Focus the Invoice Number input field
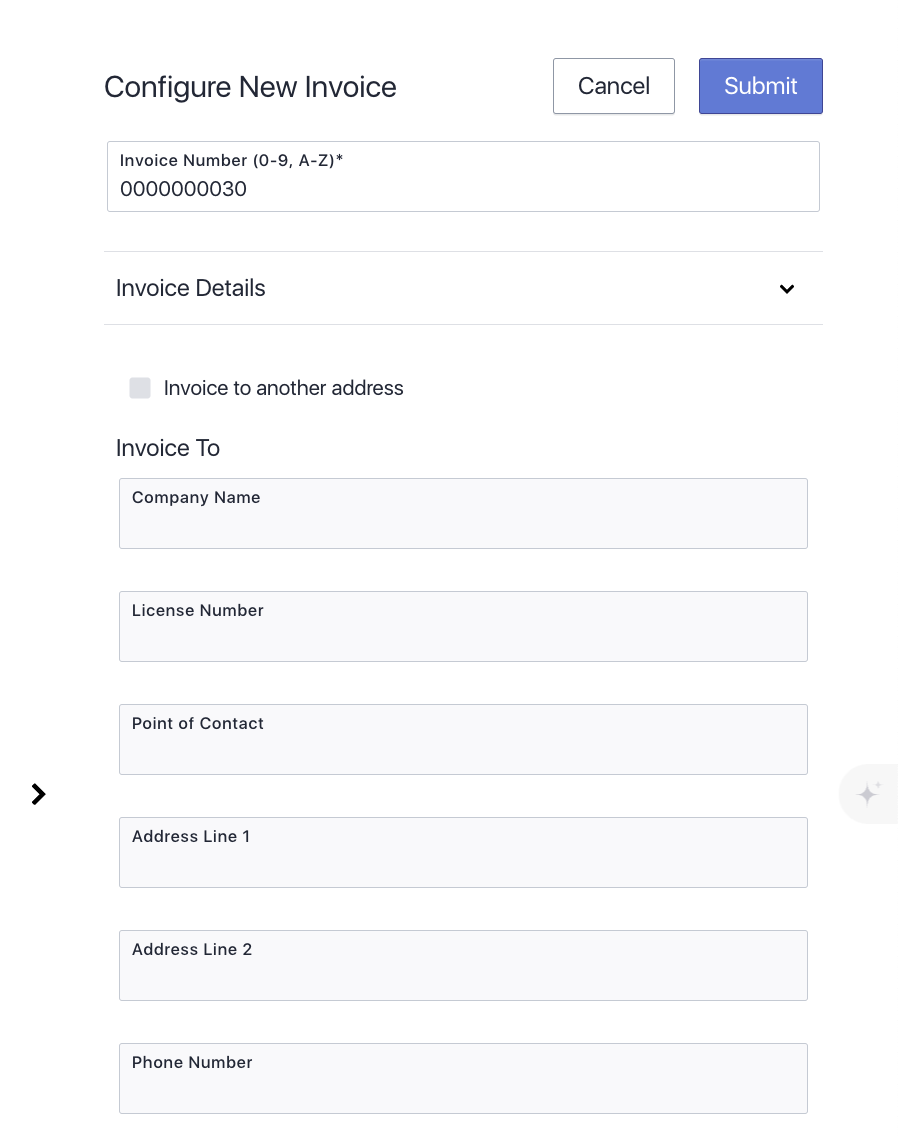This screenshot has height=1138, width=898. [463, 176]
